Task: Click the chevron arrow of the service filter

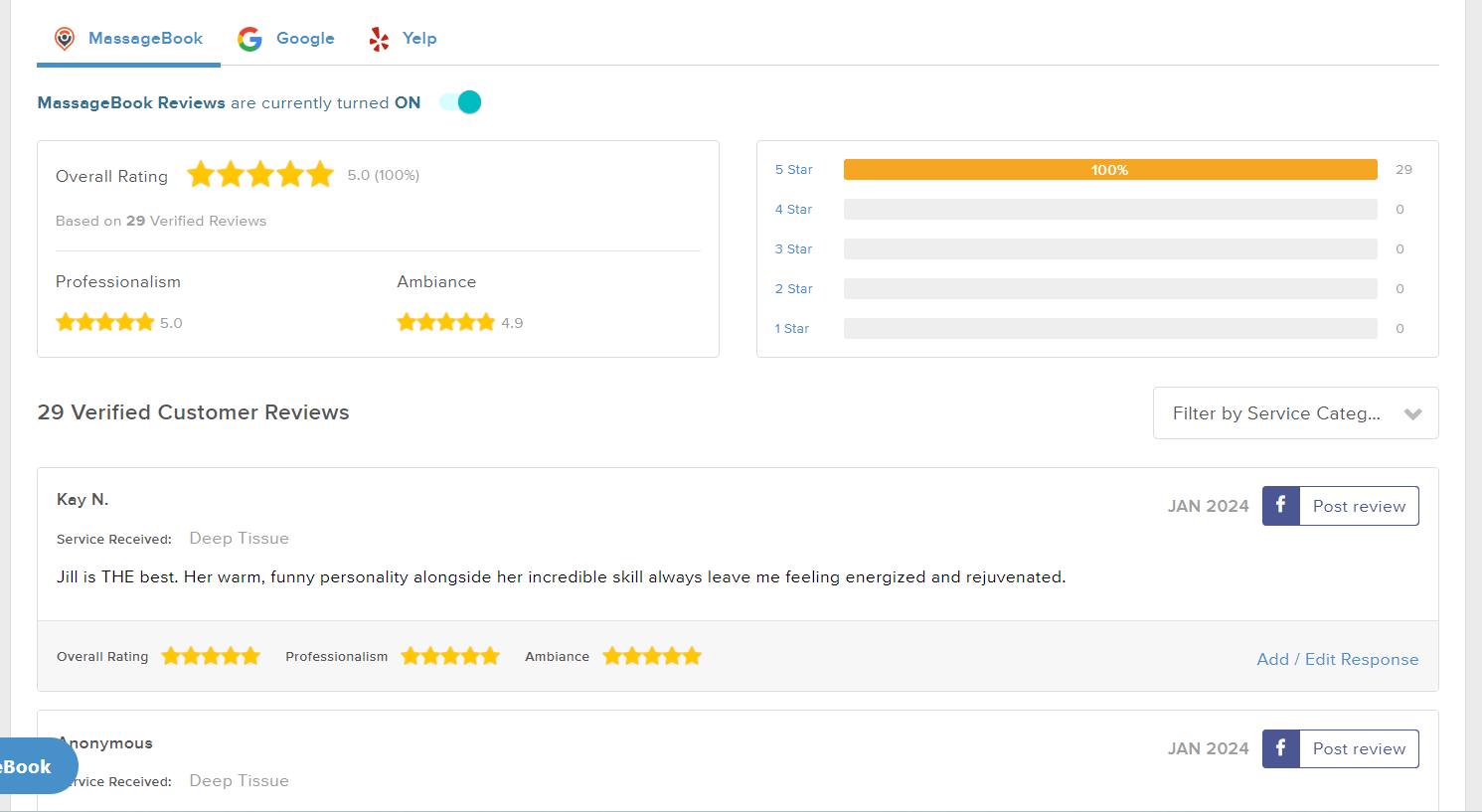Action: pos(1412,414)
